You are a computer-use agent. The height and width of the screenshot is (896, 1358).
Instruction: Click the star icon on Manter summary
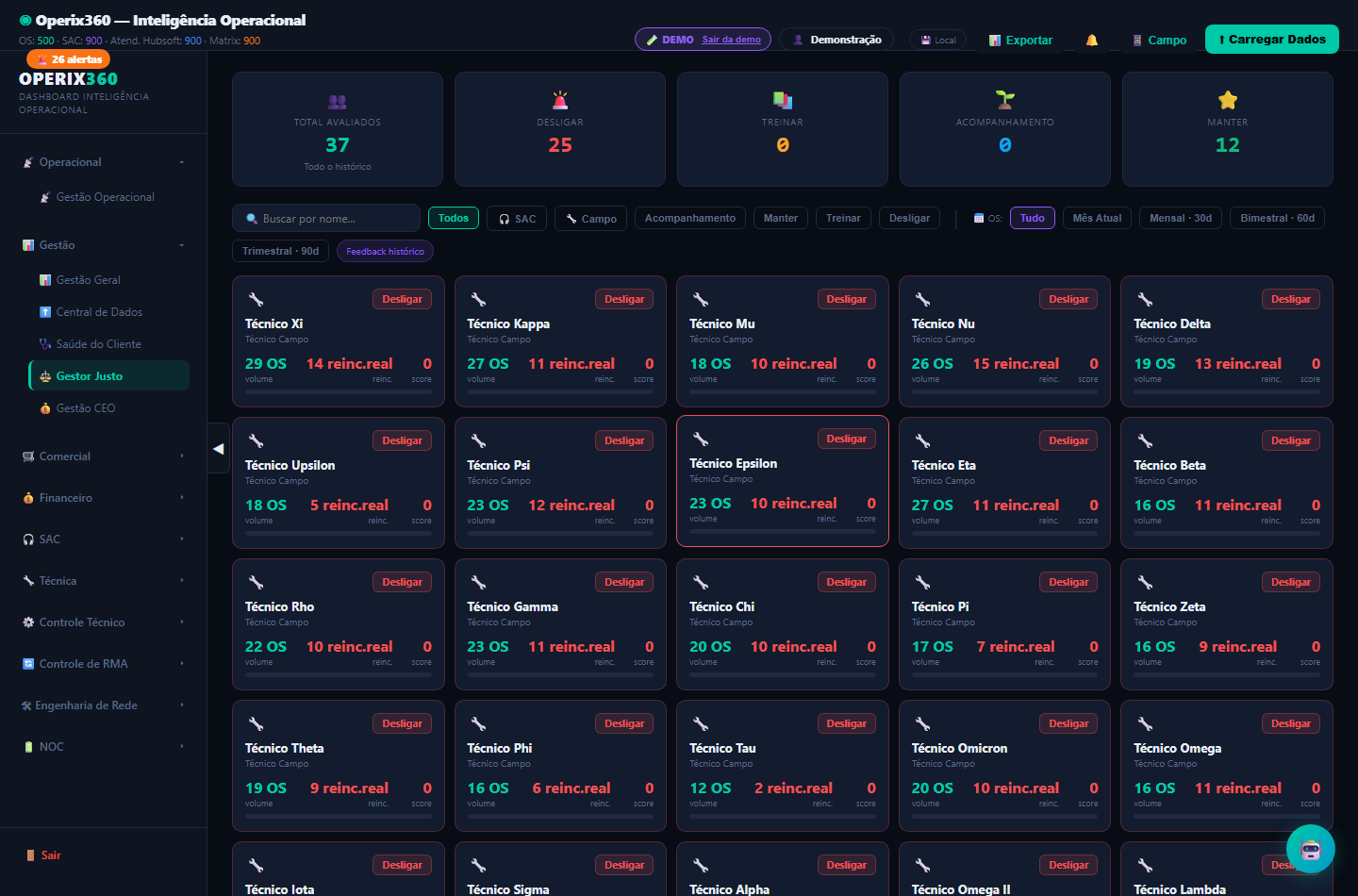pyautogui.click(x=1228, y=100)
